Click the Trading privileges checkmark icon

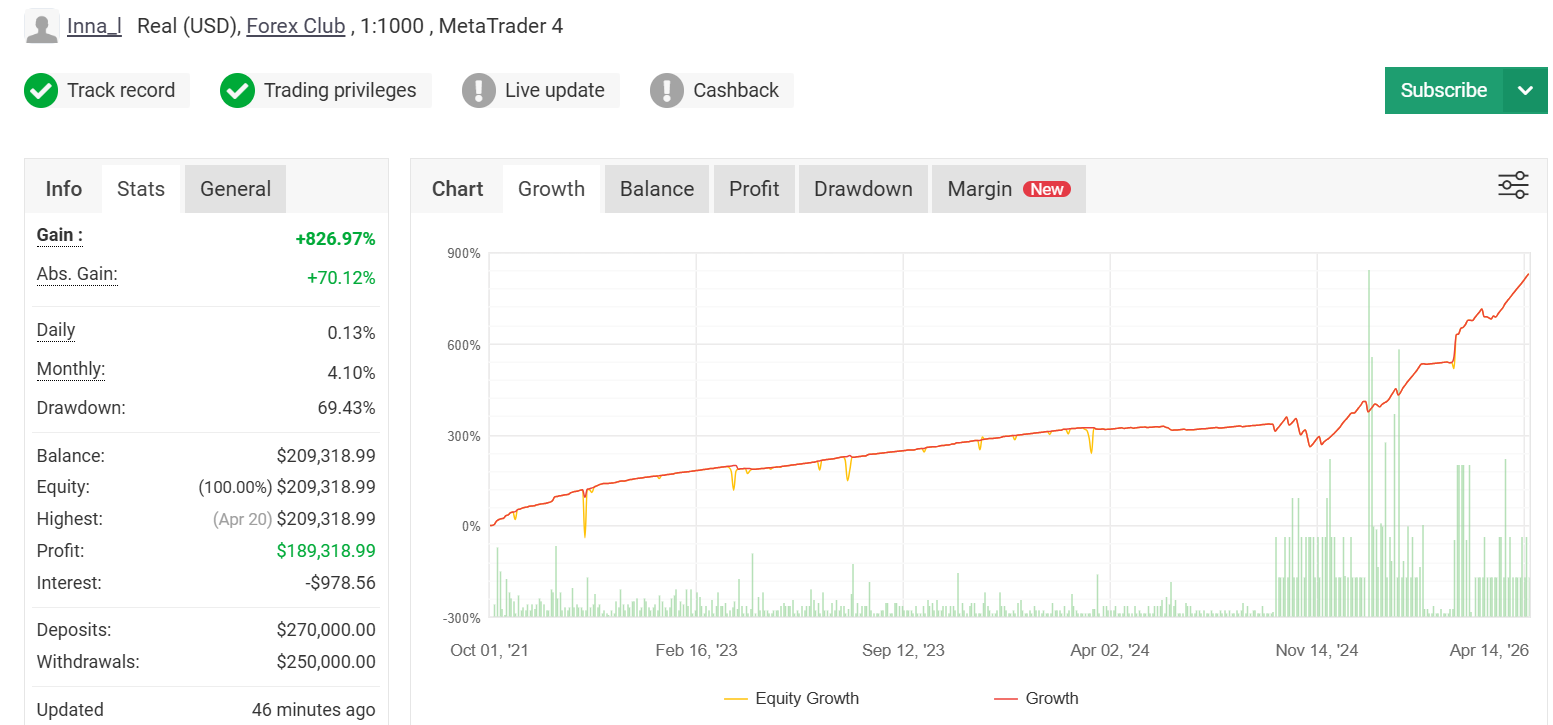(237, 91)
